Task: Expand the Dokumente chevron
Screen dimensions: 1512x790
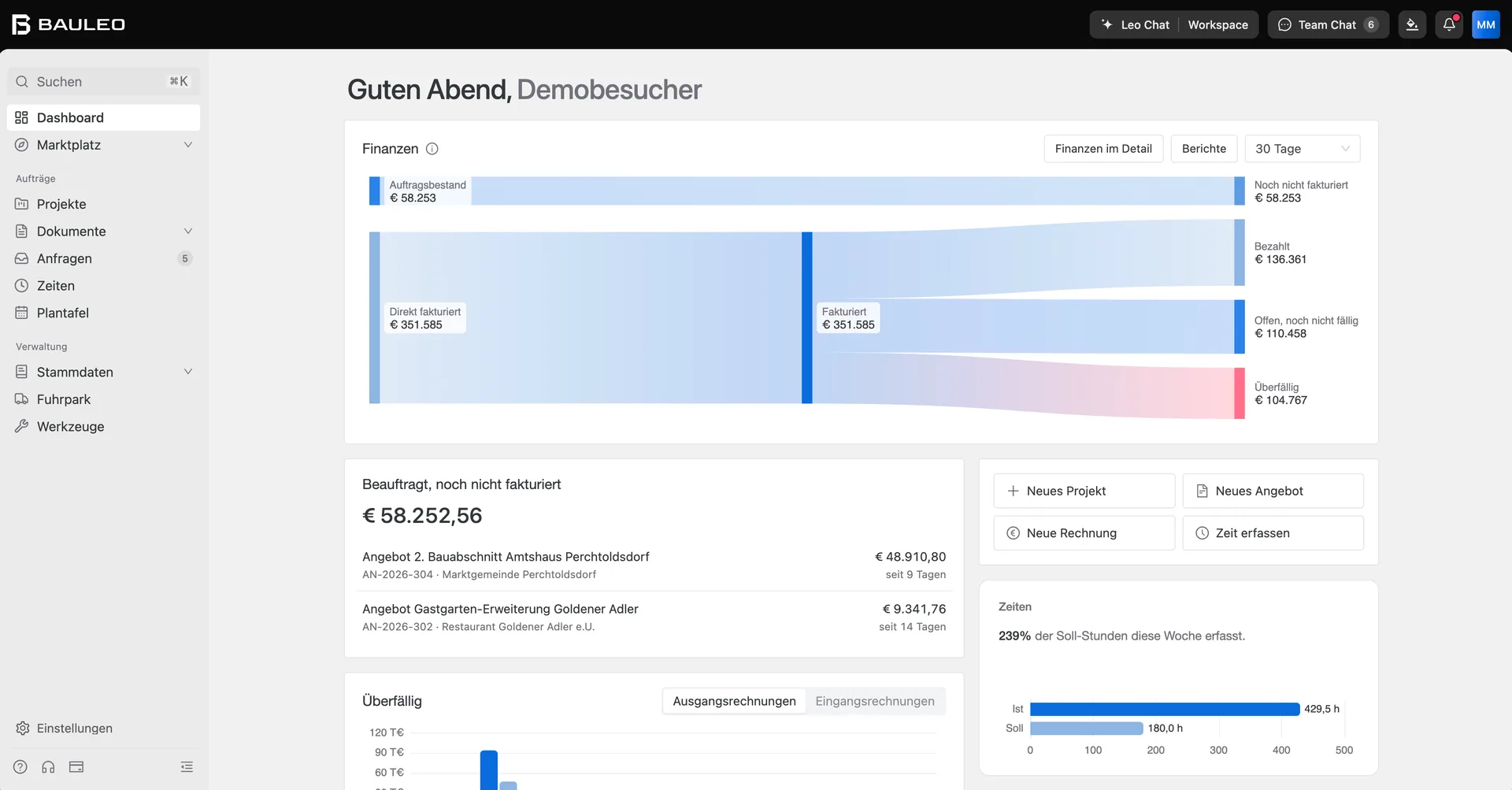Action: pos(188,232)
